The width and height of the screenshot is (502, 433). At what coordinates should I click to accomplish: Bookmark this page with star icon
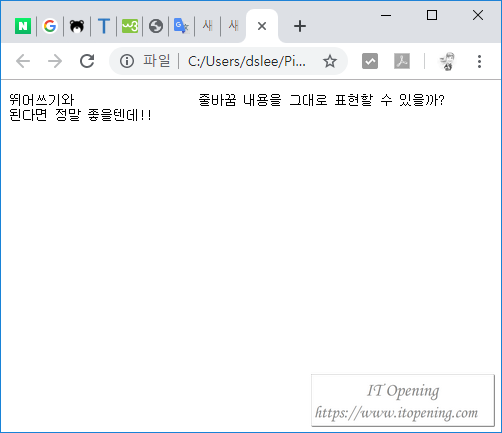coord(330,61)
